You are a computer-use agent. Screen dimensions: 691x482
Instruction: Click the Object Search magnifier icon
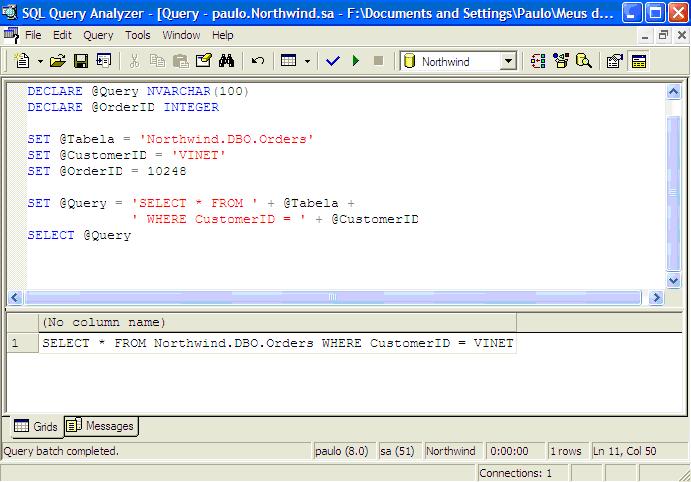584,61
